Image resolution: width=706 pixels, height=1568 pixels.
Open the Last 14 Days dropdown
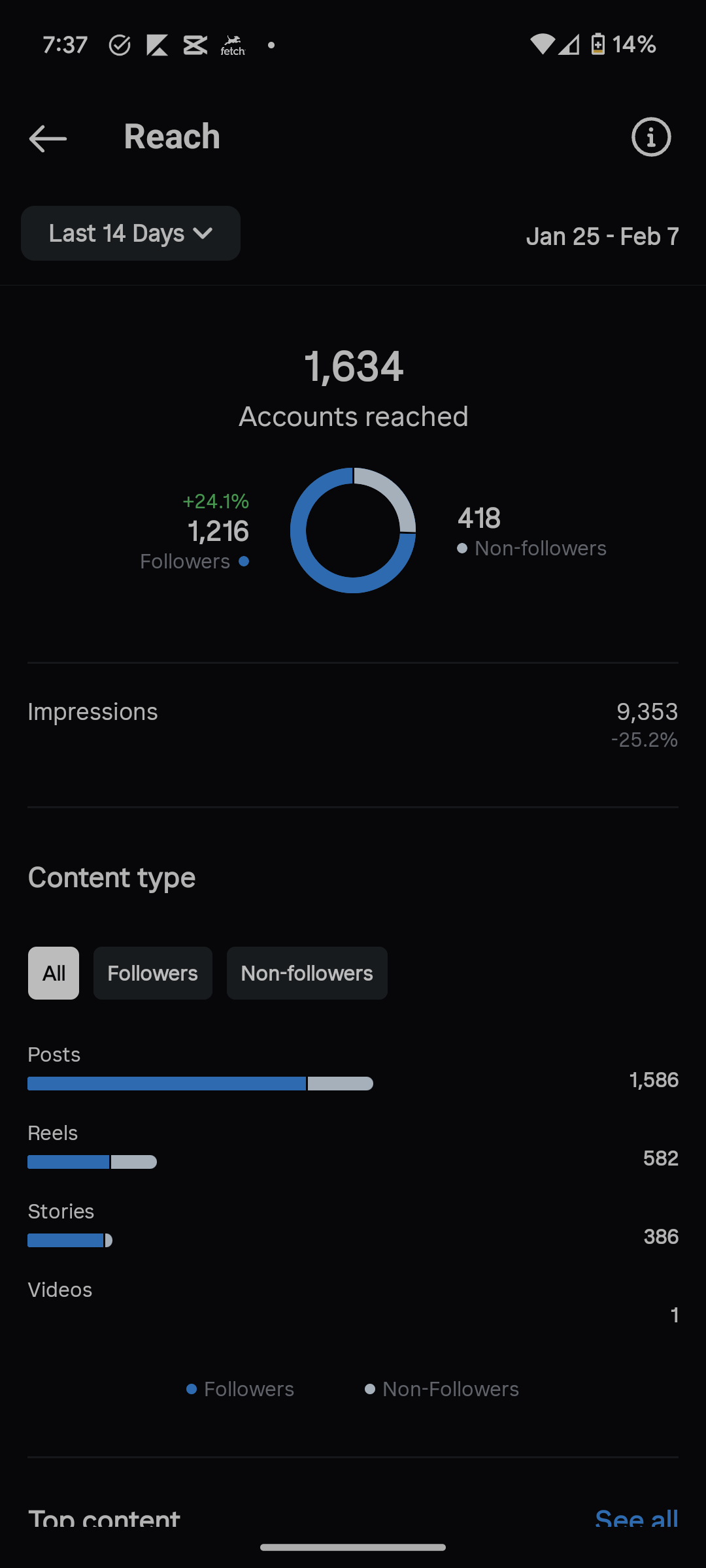[131, 233]
